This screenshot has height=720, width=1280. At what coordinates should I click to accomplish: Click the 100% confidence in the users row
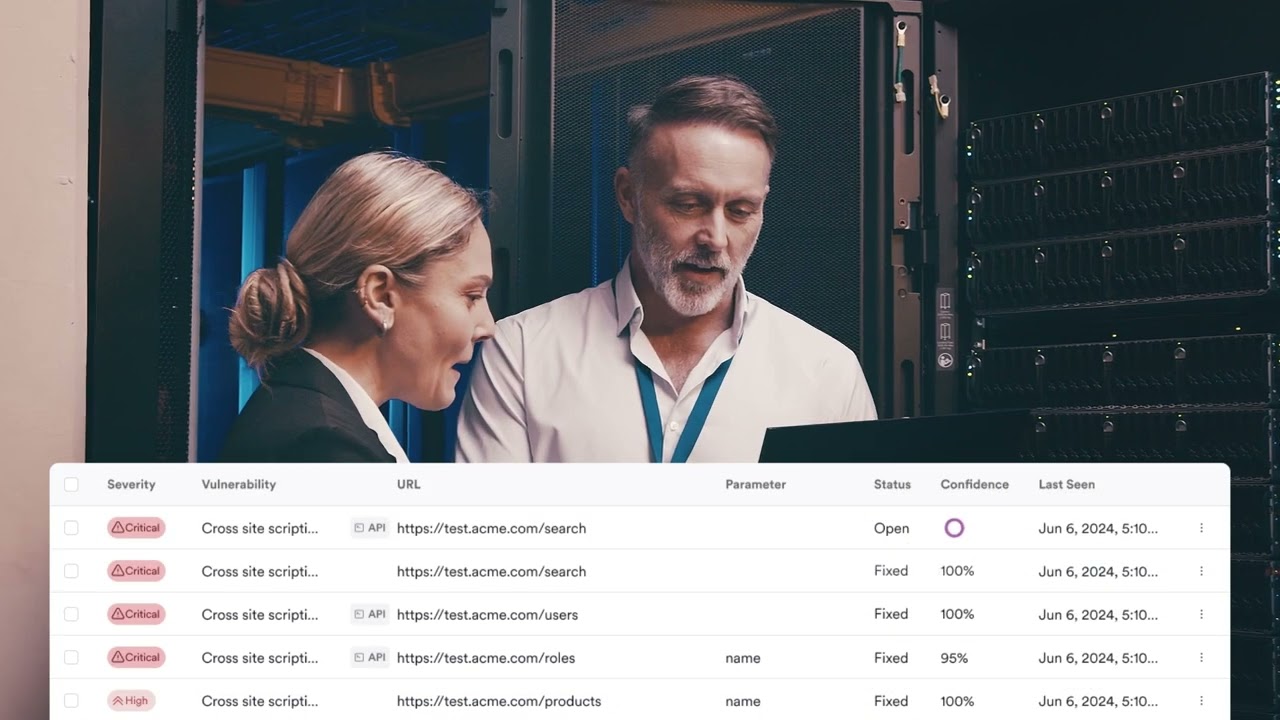tap(957, 614)
